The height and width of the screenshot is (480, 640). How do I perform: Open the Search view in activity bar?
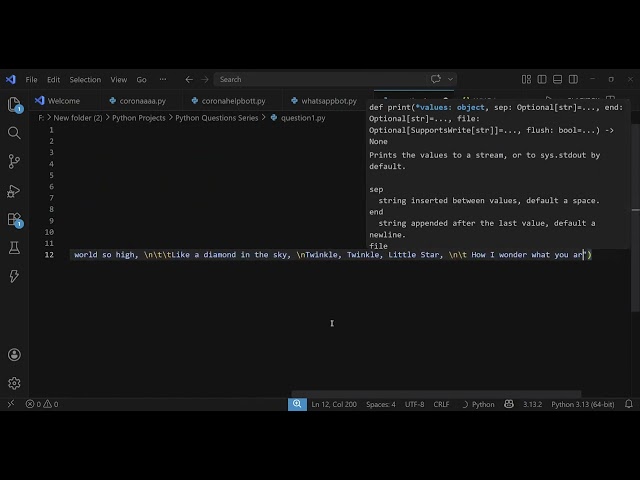(14, 133)
